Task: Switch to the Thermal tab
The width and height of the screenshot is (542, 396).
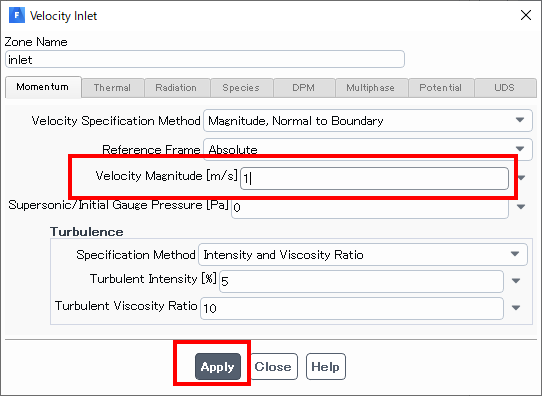Action: pyautogui.click(x=112, y=88)
